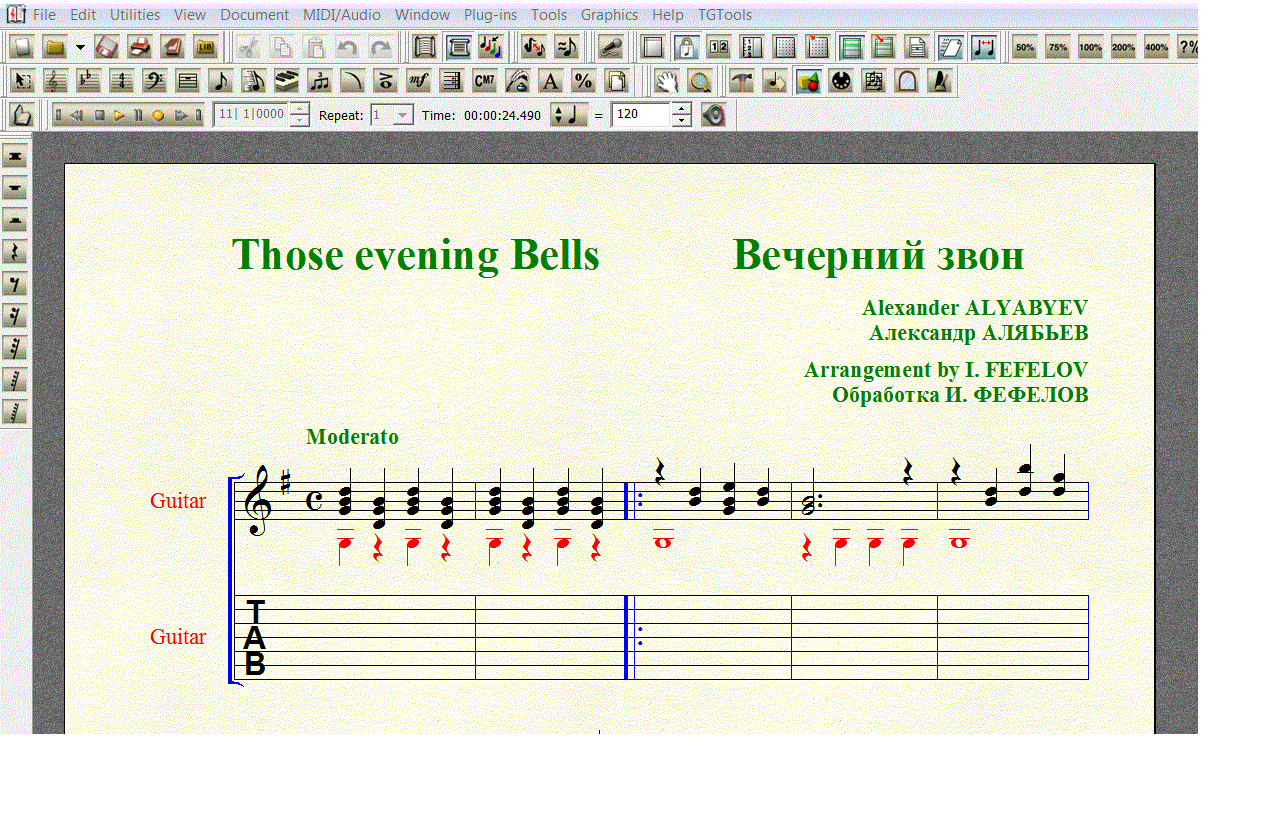Toggle the two-notes-with-red-arrow icon
Screen dimensions: 1274x817
coord(983,47)
